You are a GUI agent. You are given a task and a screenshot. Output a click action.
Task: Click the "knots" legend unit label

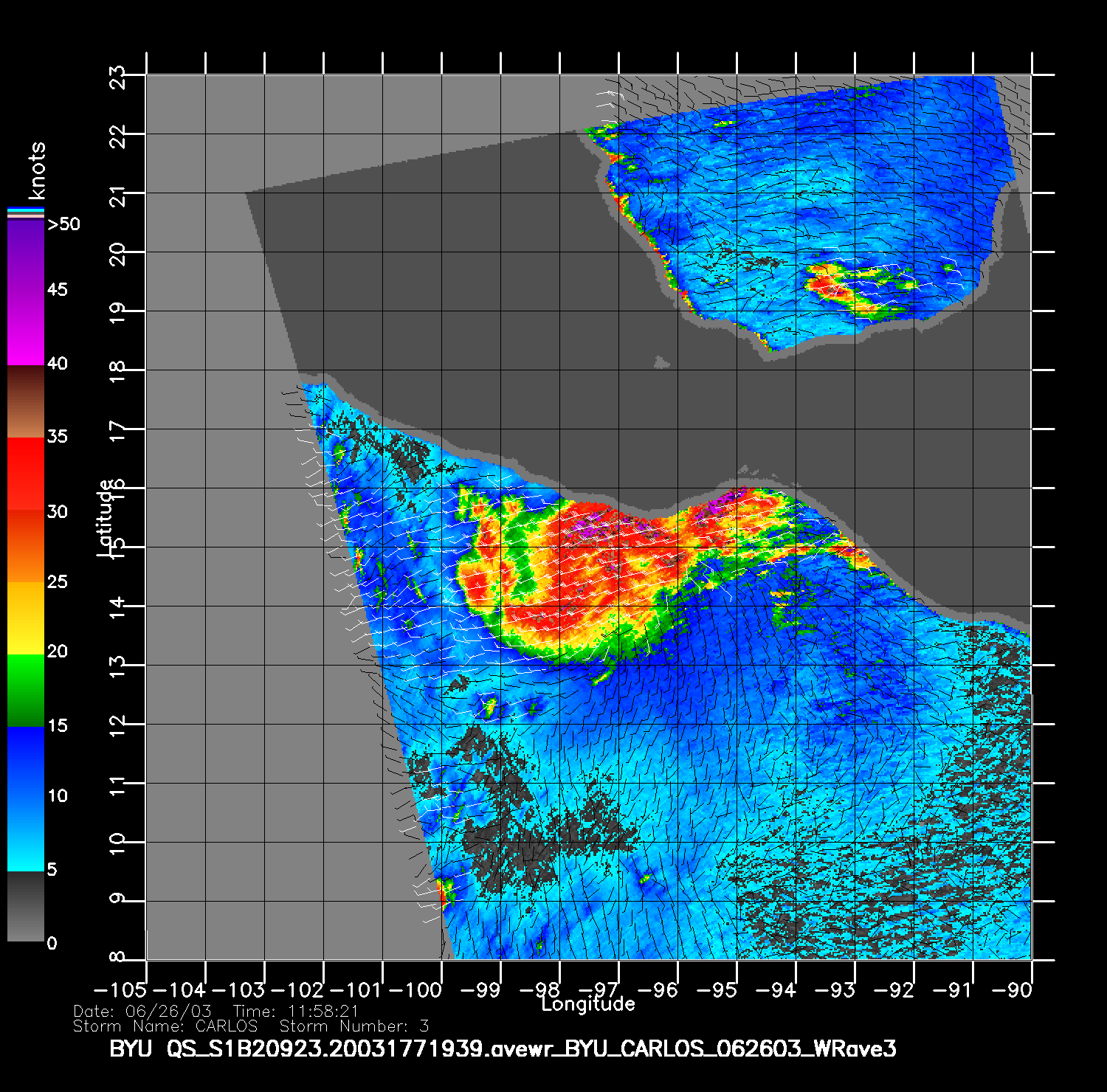[x=37, y=171]
